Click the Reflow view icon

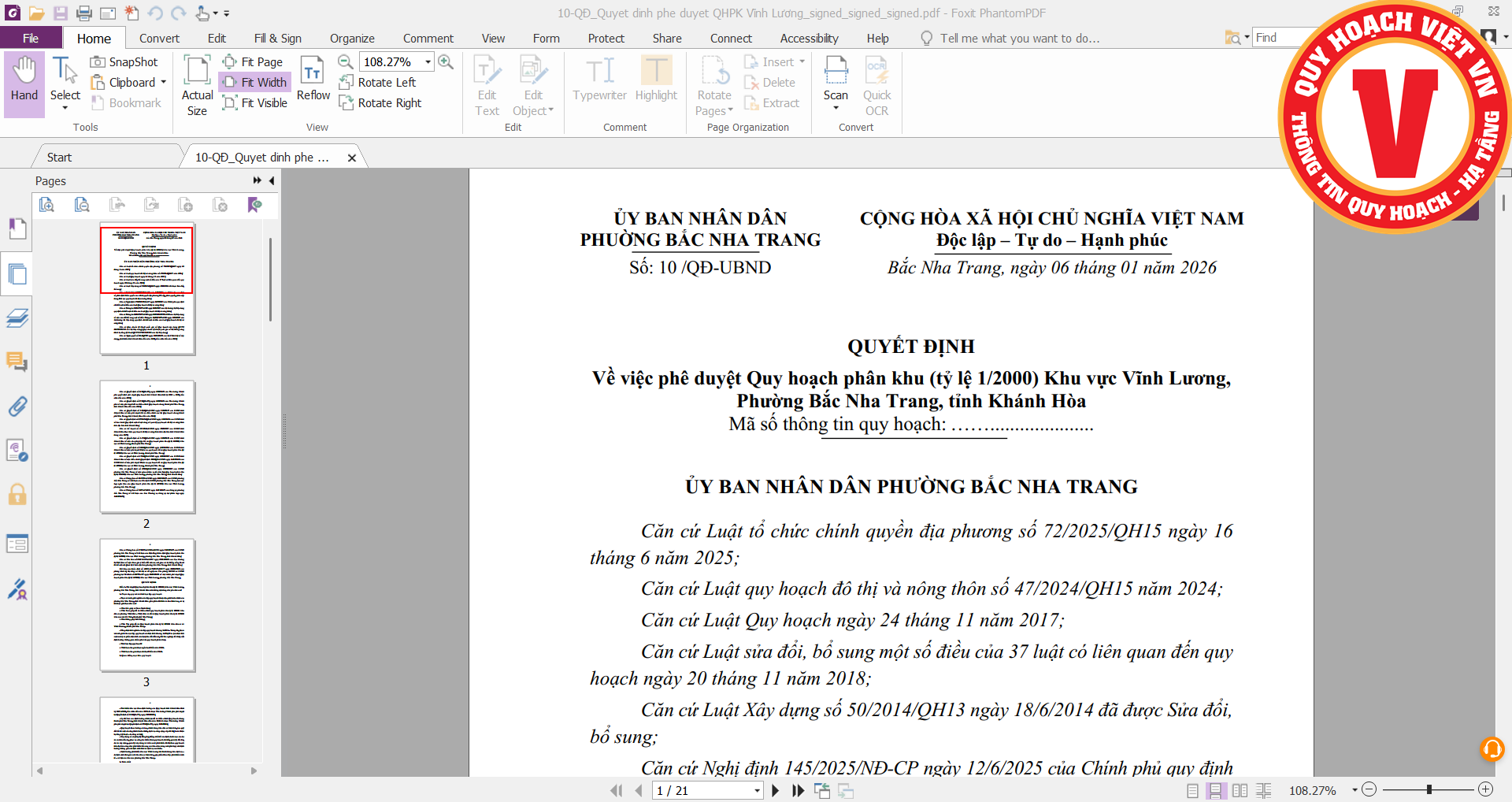[313, 80]
